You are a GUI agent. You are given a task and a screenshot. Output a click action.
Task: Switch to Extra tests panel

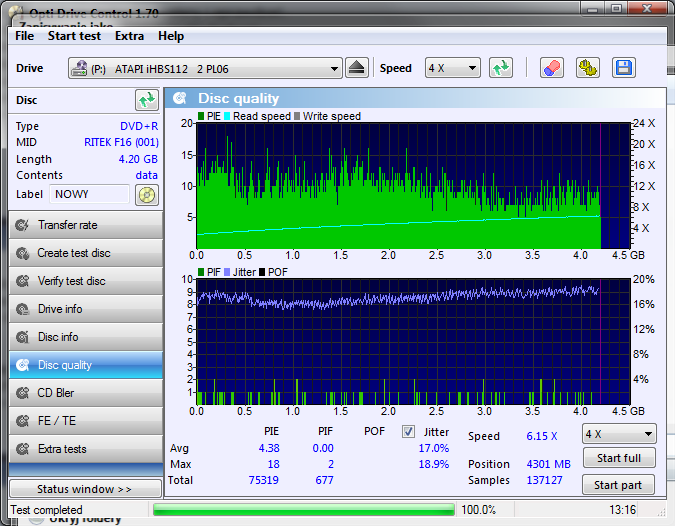tap(86, 449)
